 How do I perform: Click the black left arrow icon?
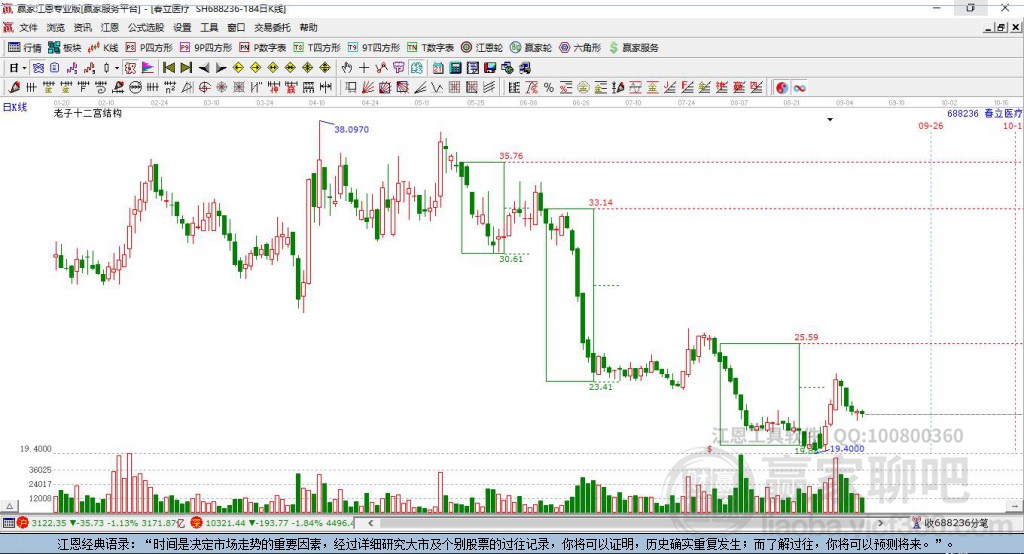[204, 68]
